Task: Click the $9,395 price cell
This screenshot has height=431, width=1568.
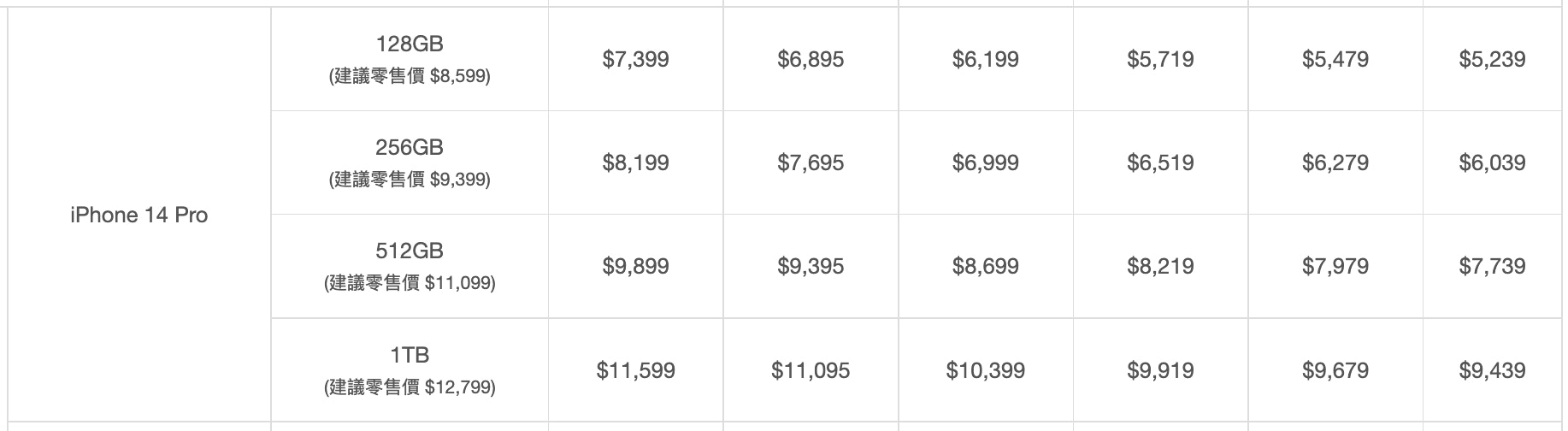Action: coord(811,266)
